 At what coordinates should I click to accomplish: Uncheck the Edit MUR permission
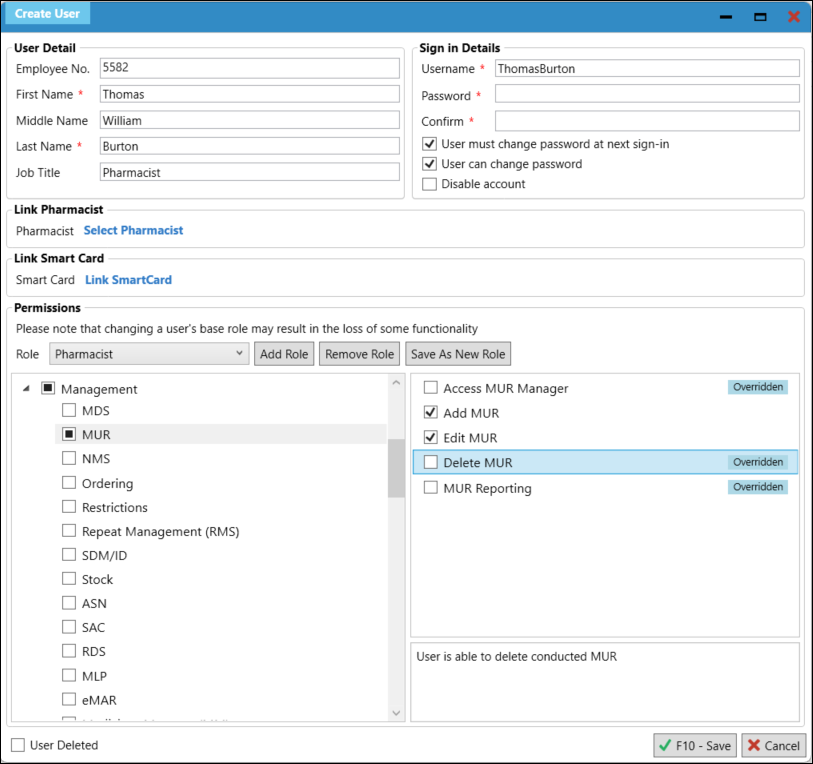(x=431, y=437)
